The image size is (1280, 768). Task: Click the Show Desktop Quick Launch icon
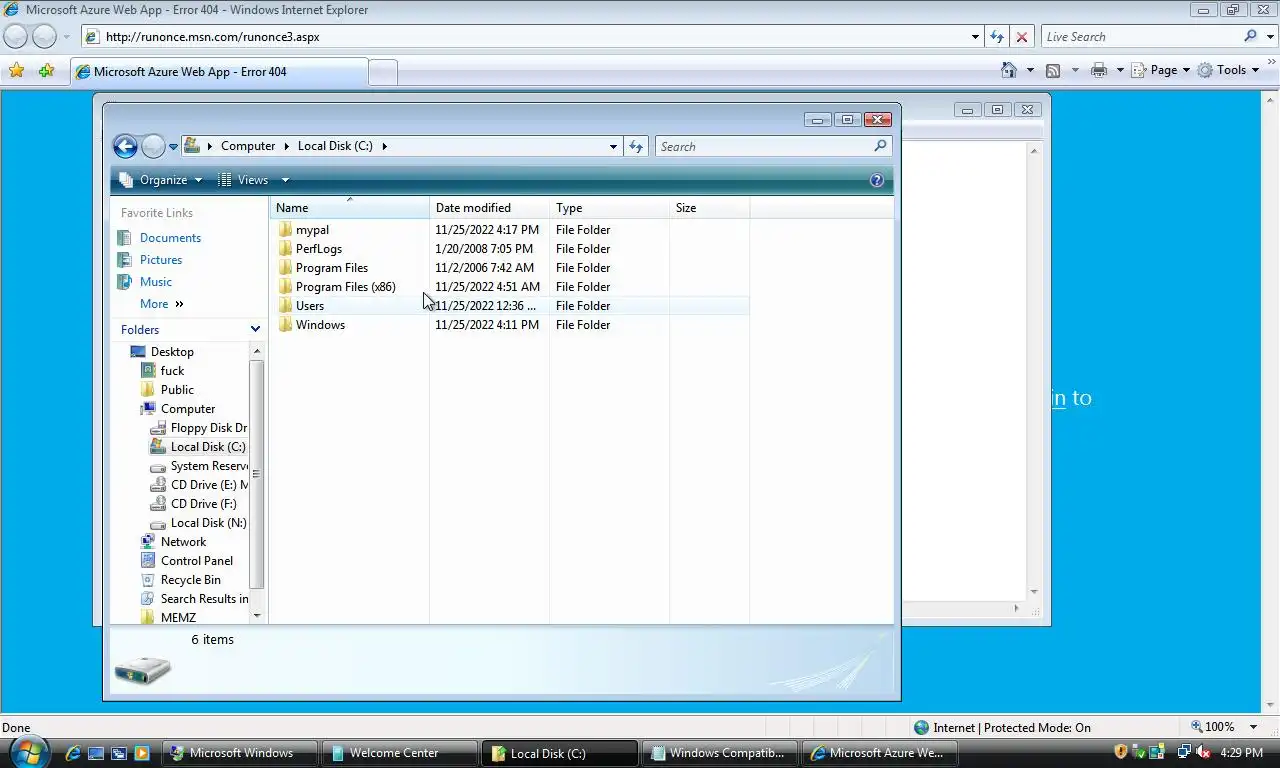tap(96, 753)
